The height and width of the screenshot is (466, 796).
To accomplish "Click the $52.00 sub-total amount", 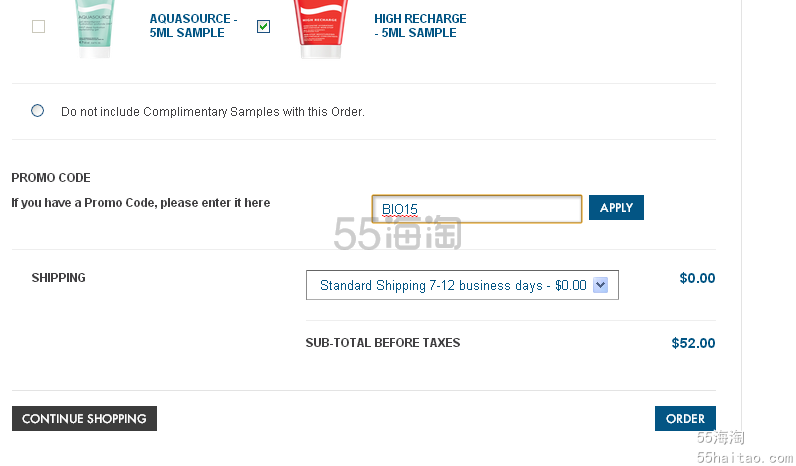I will point(693,343).
